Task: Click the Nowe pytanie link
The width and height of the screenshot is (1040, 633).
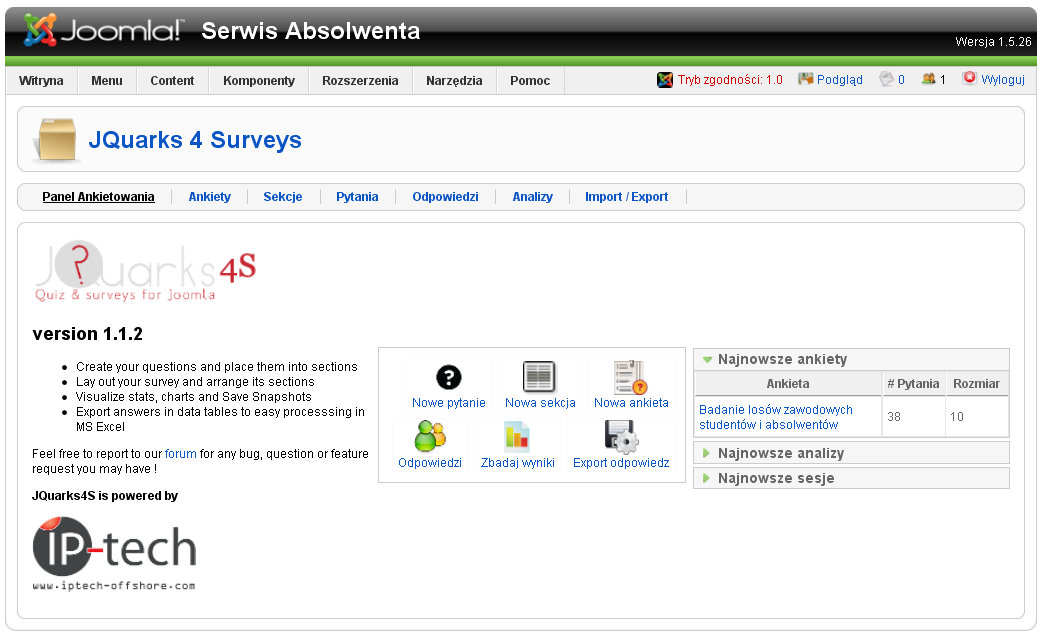Action: (x=448, y=403)
